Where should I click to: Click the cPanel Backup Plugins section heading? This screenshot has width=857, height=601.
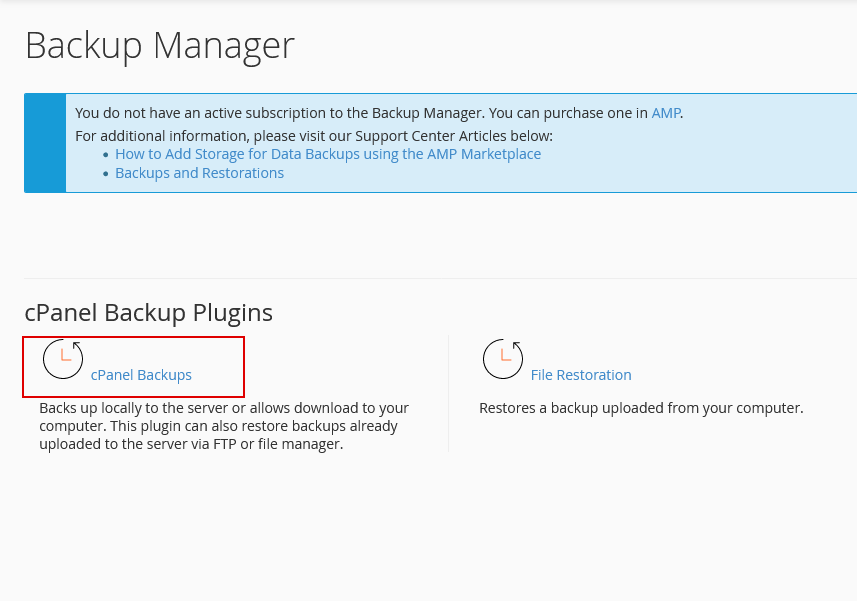pyautogui.click(x=148, y=313)
